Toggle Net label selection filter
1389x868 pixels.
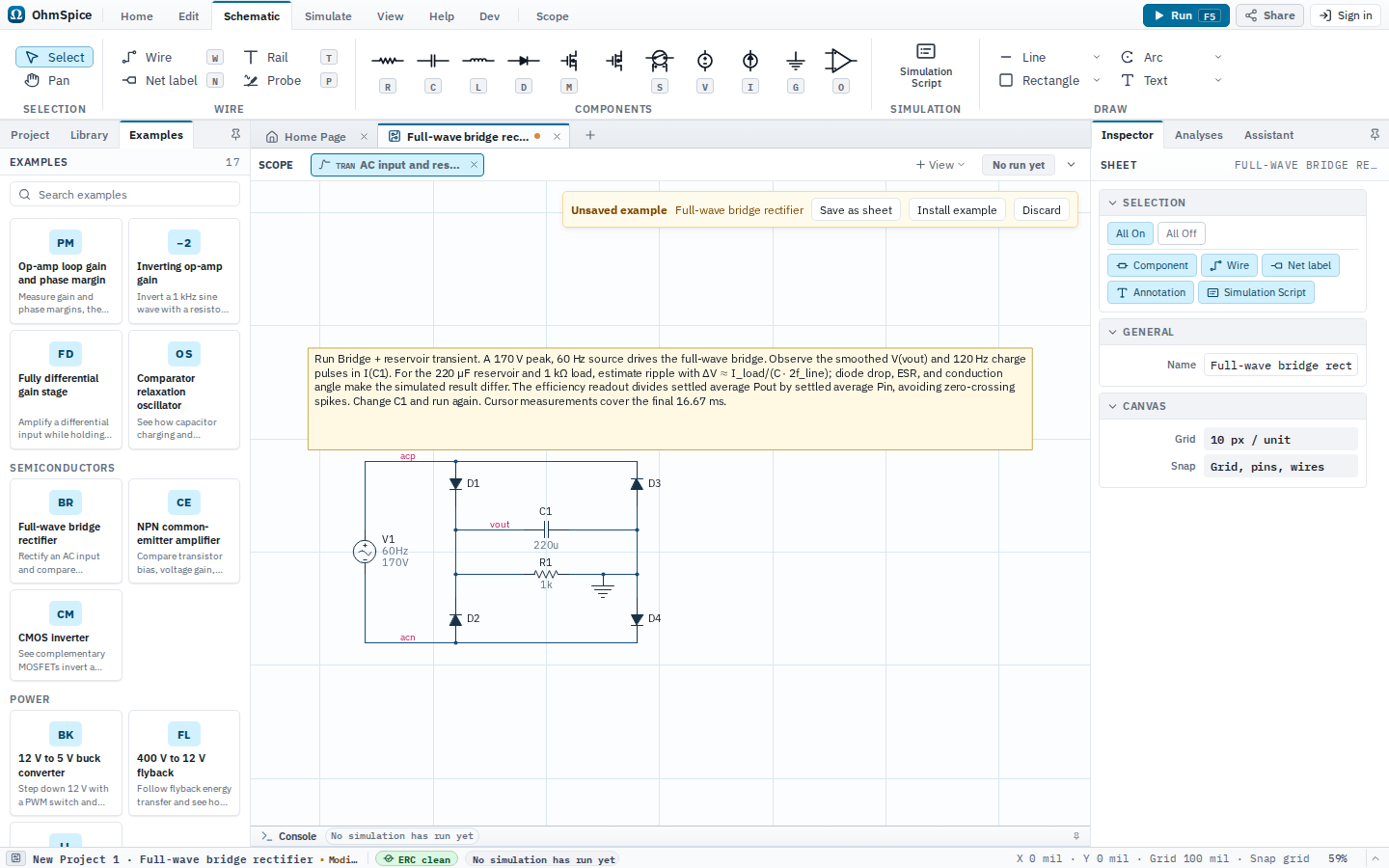1300,265
